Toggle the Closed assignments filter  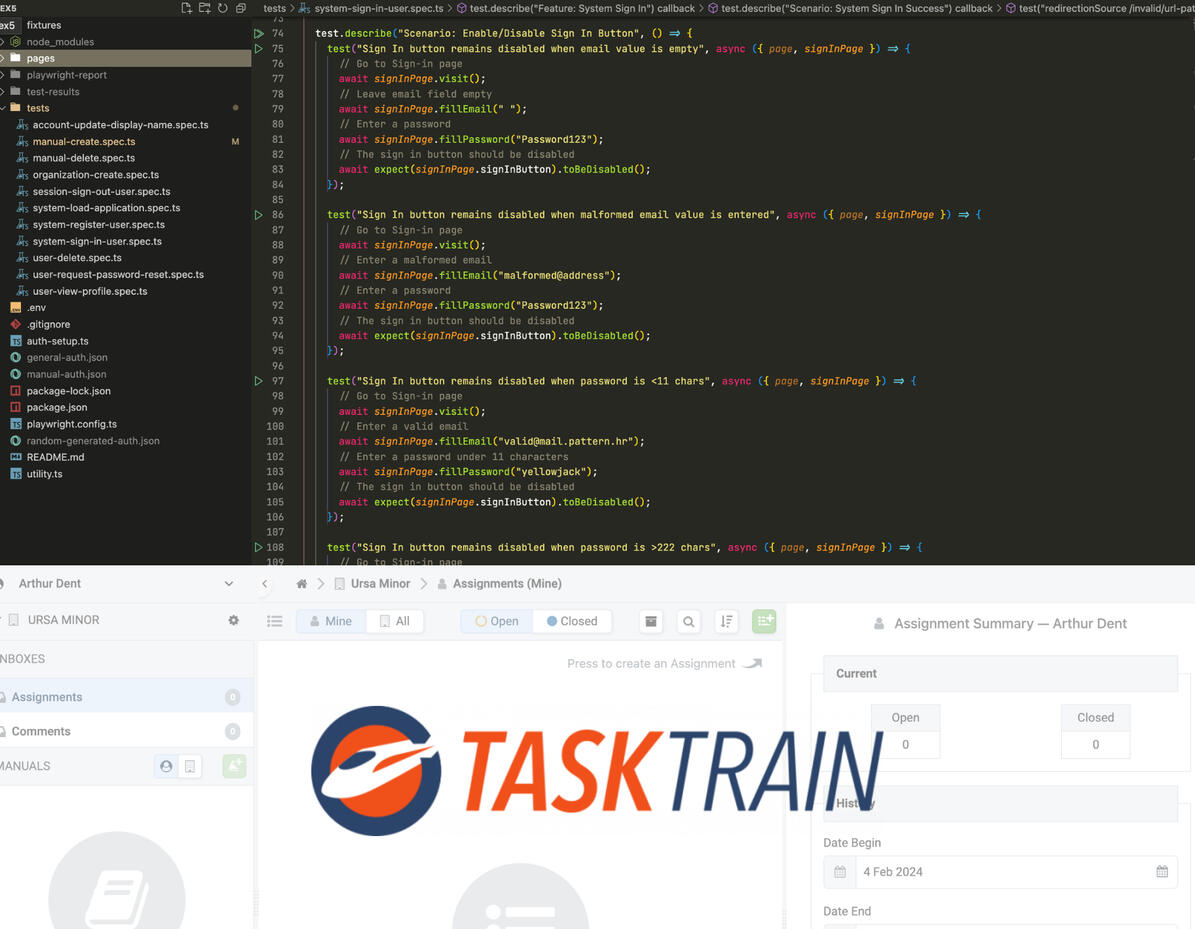(572, 622)
